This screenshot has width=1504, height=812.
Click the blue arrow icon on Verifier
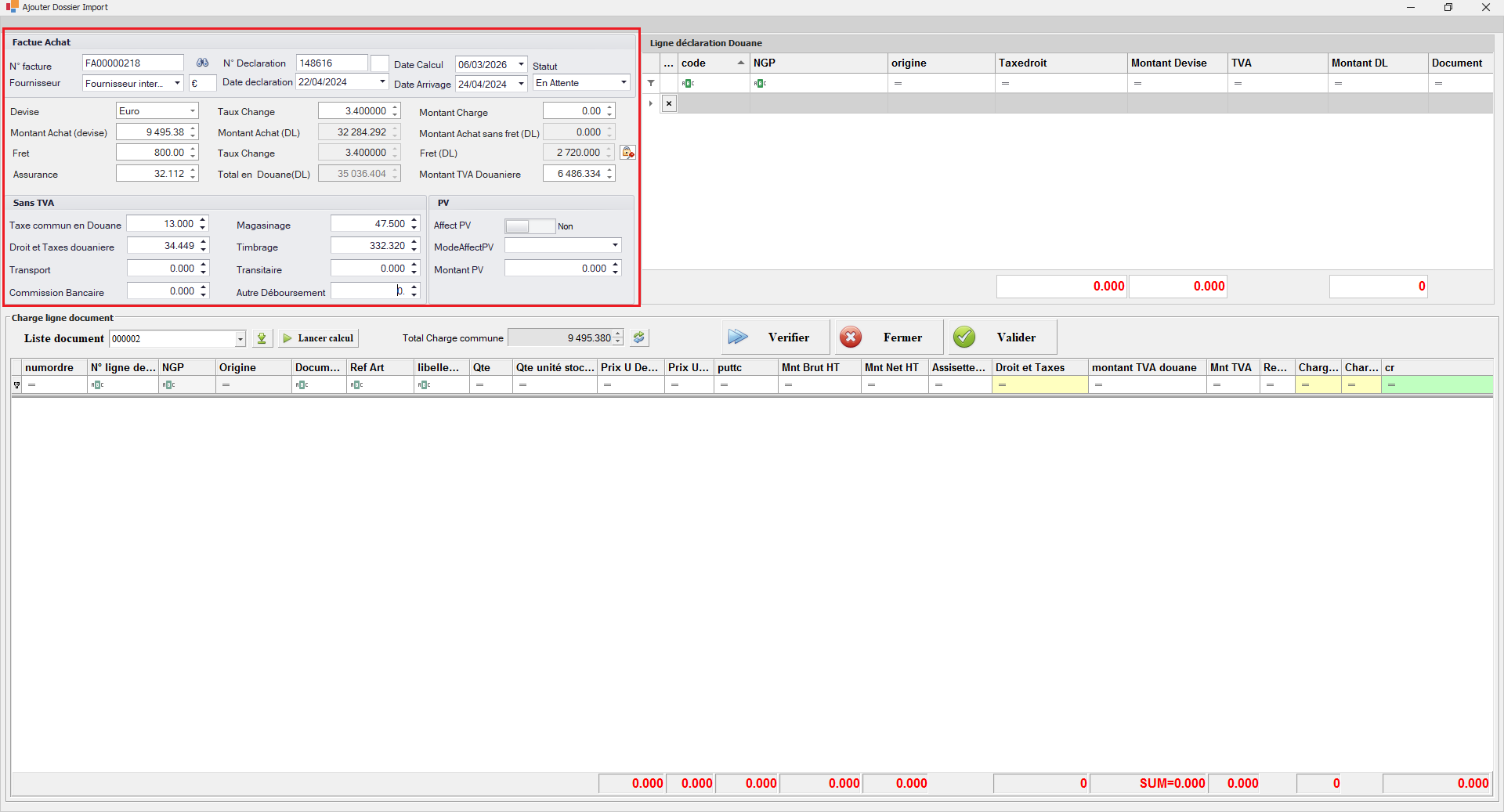coord(737,337)
